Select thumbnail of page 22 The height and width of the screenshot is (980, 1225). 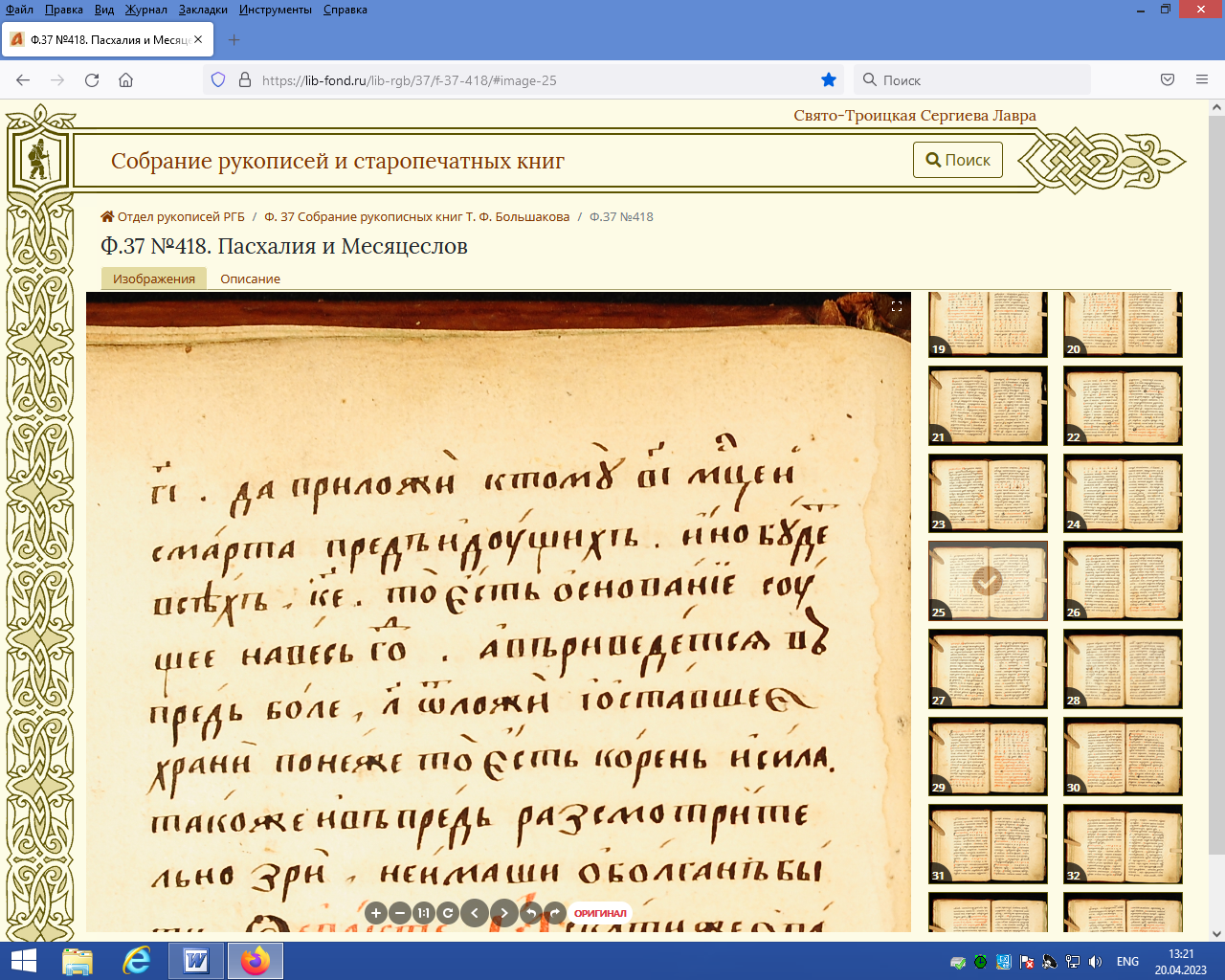click(x=1123, y=406)
